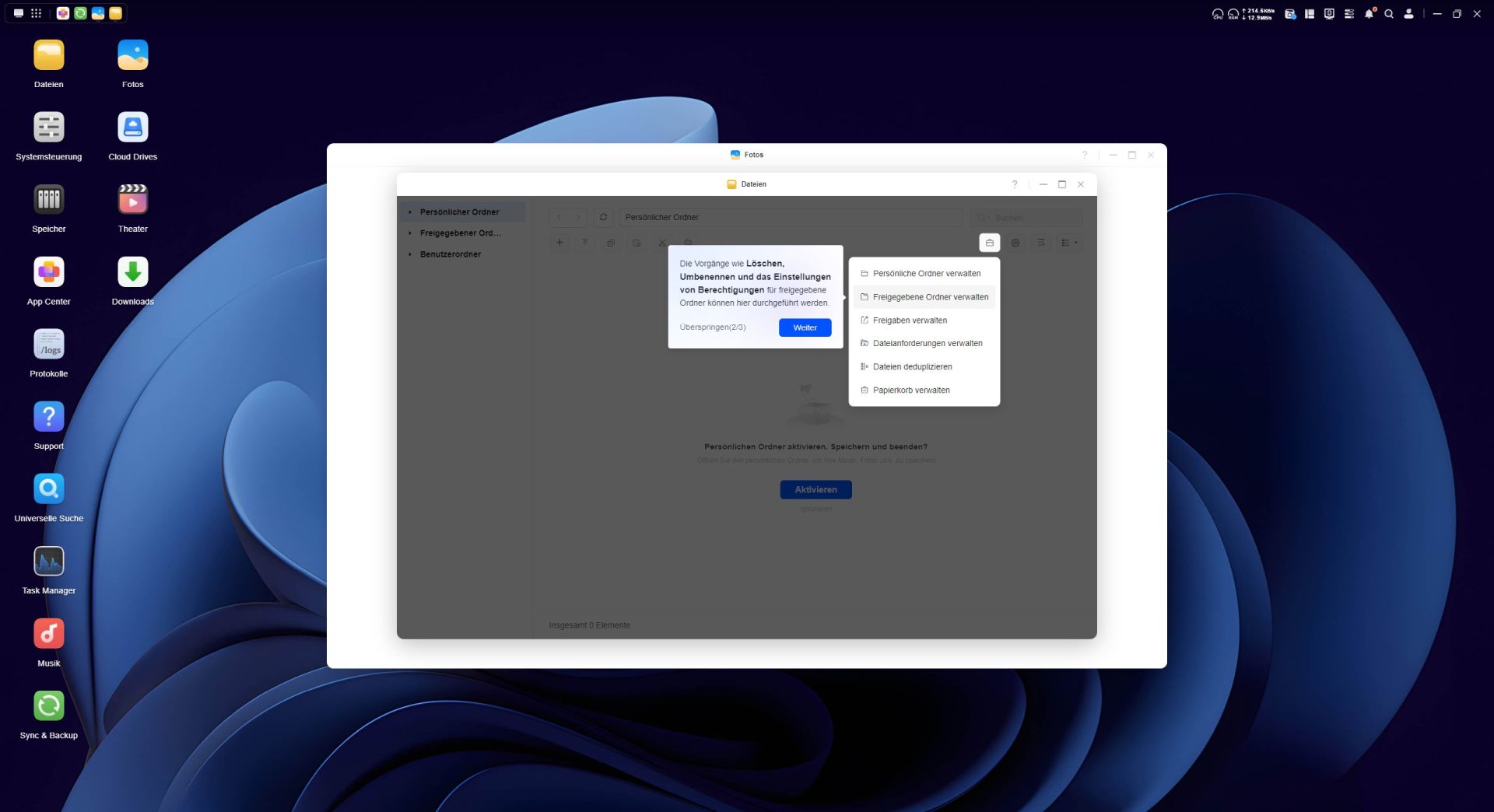Click Überspringen to skip the tutorial
This screenshot has height=812, width=1494.
[x=712, y=327]
